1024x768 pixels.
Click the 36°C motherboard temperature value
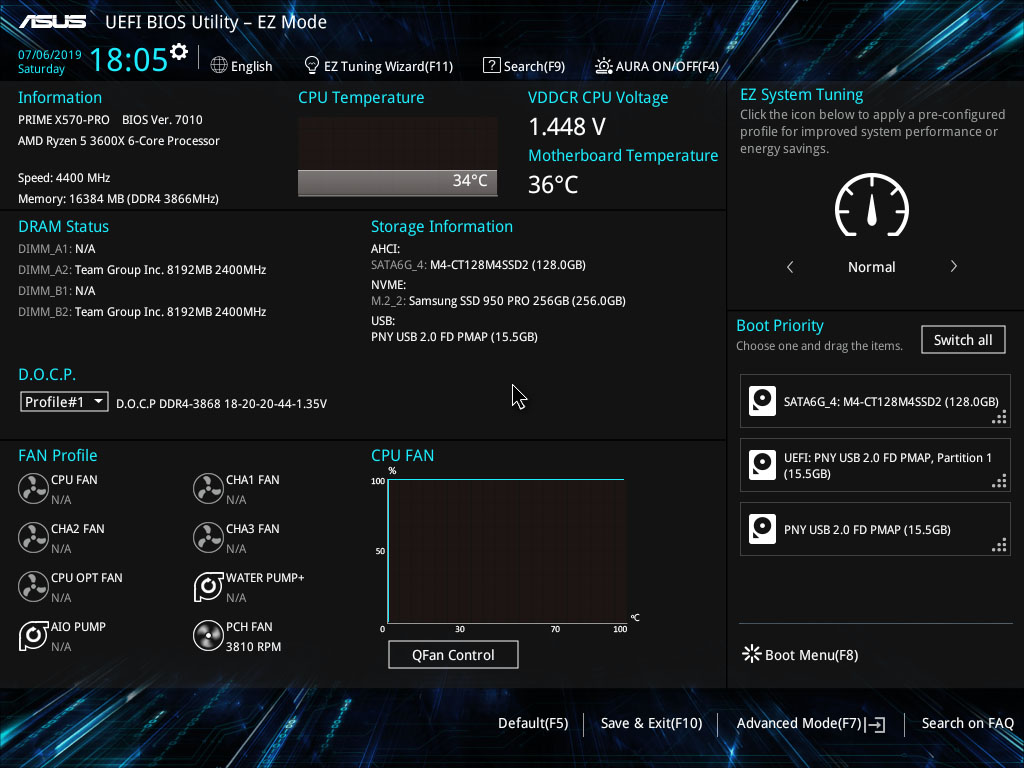pyautogui.click(x=553, y=185)
